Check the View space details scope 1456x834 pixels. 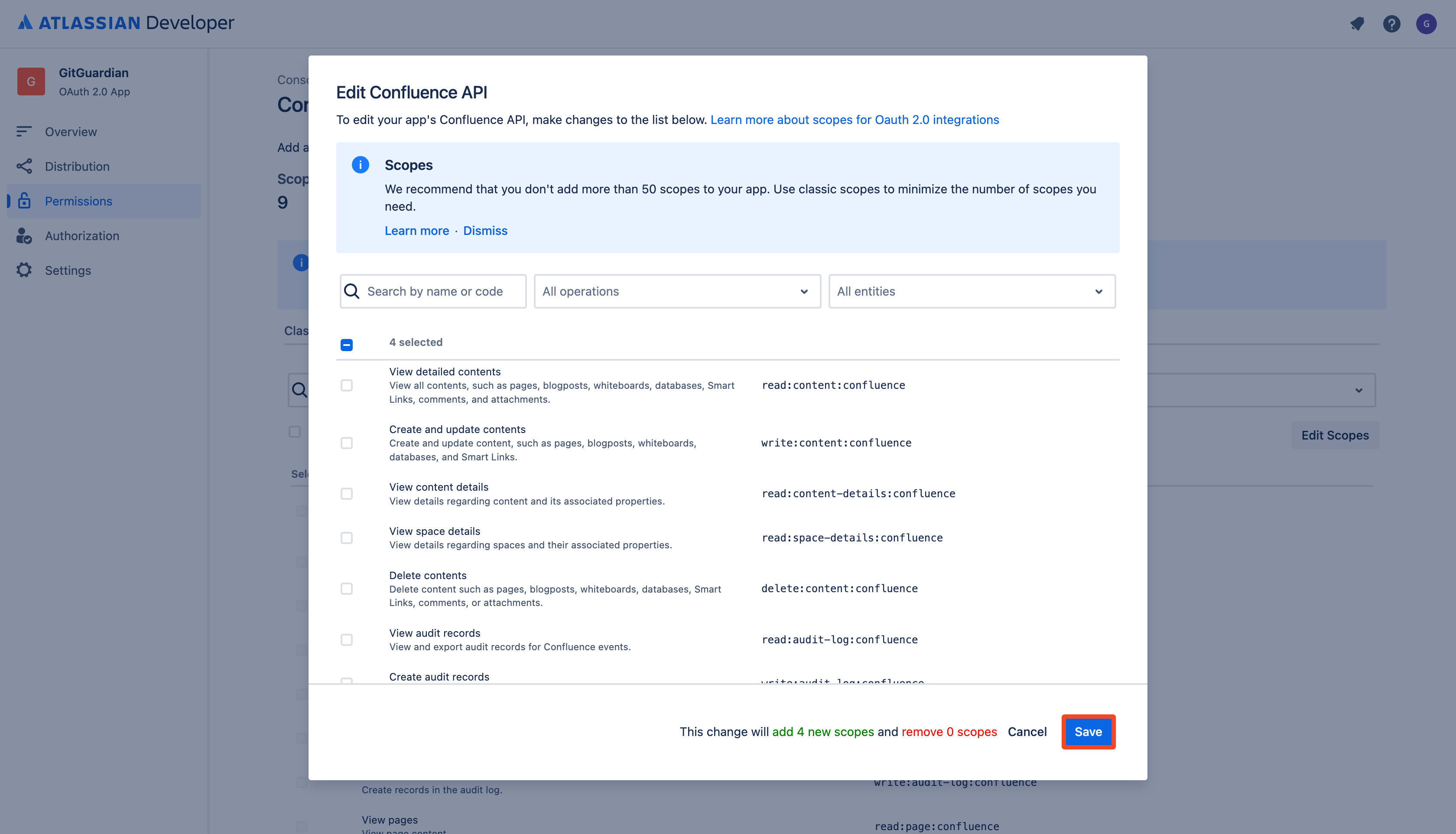click(x=346, y=538)
